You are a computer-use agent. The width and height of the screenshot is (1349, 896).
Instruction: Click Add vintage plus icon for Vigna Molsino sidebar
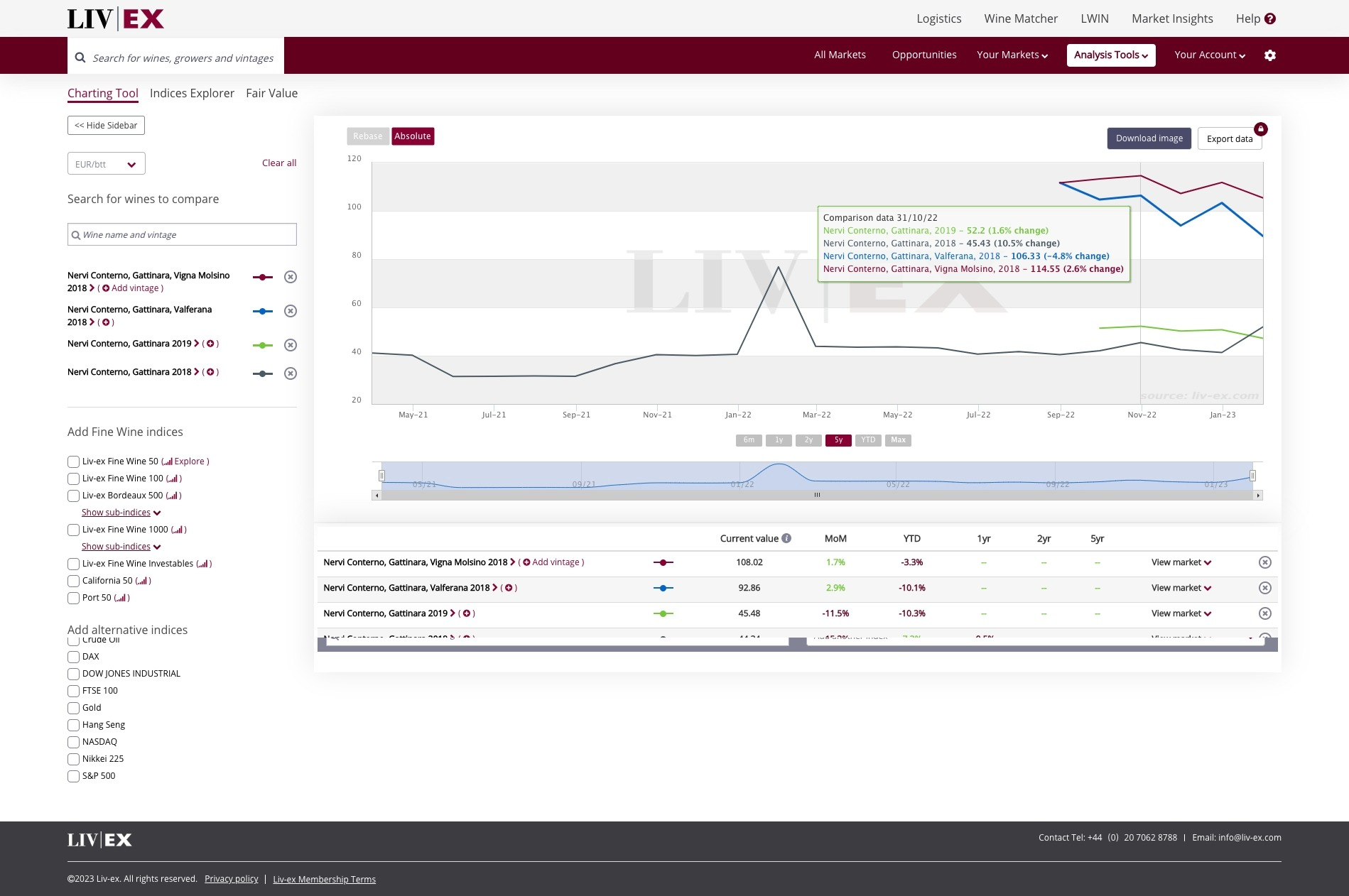[106, 288]
